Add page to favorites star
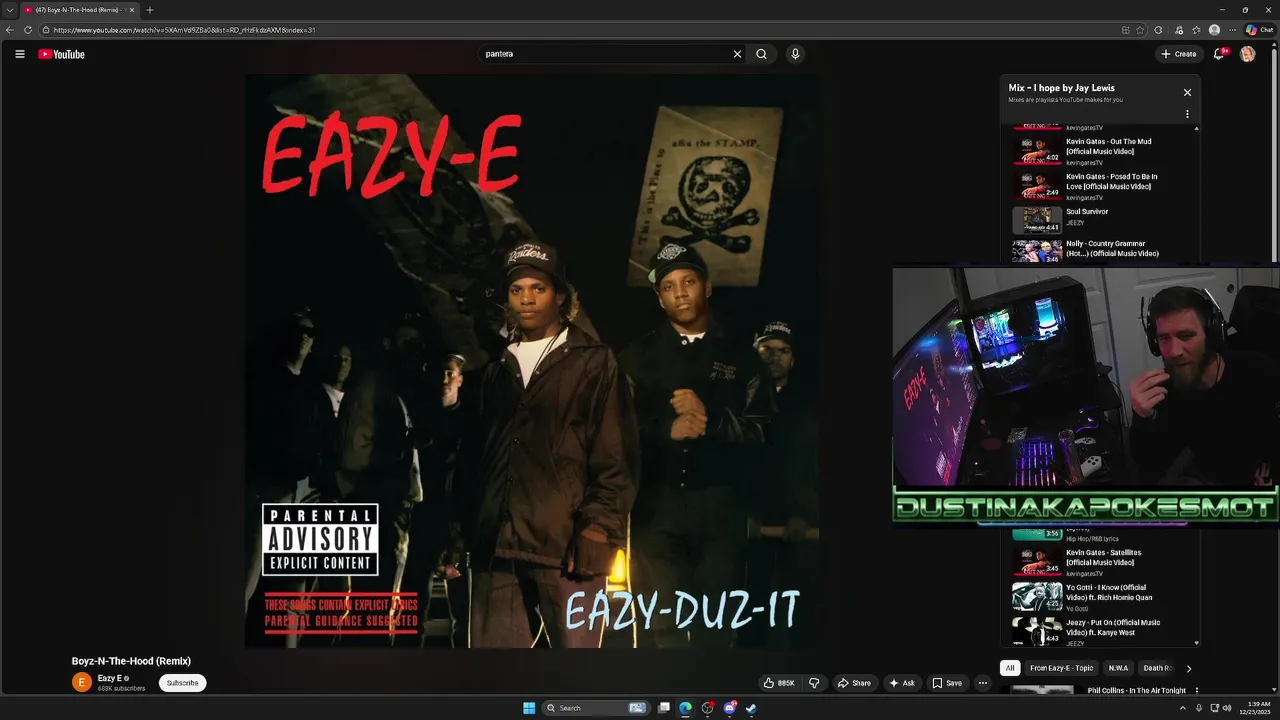The height and width of the screenshot is (720, 1280). (1141, 30)
